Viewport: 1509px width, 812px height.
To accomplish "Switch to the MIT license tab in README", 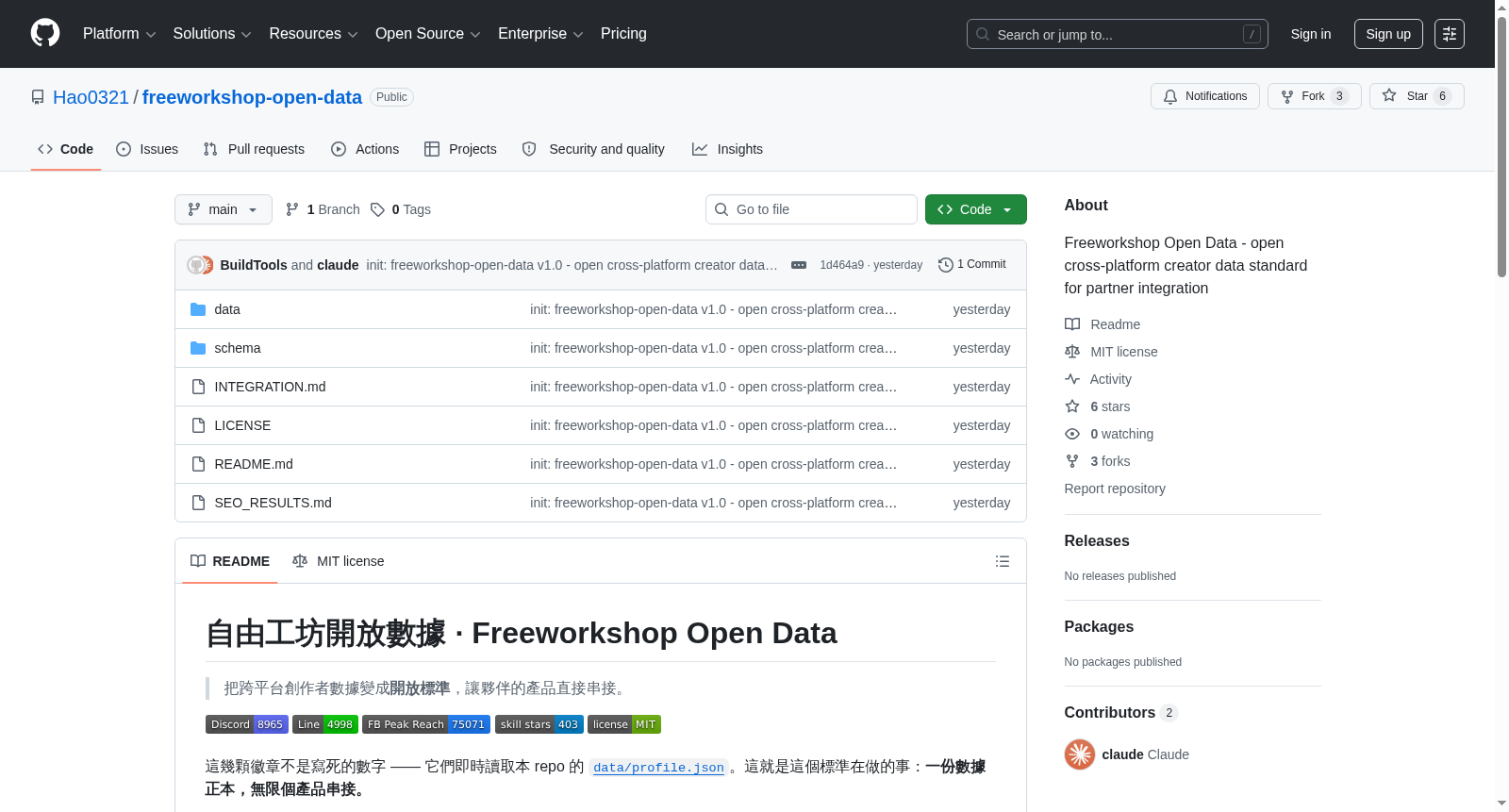I will pyautogui.click(x=339, y=561).
